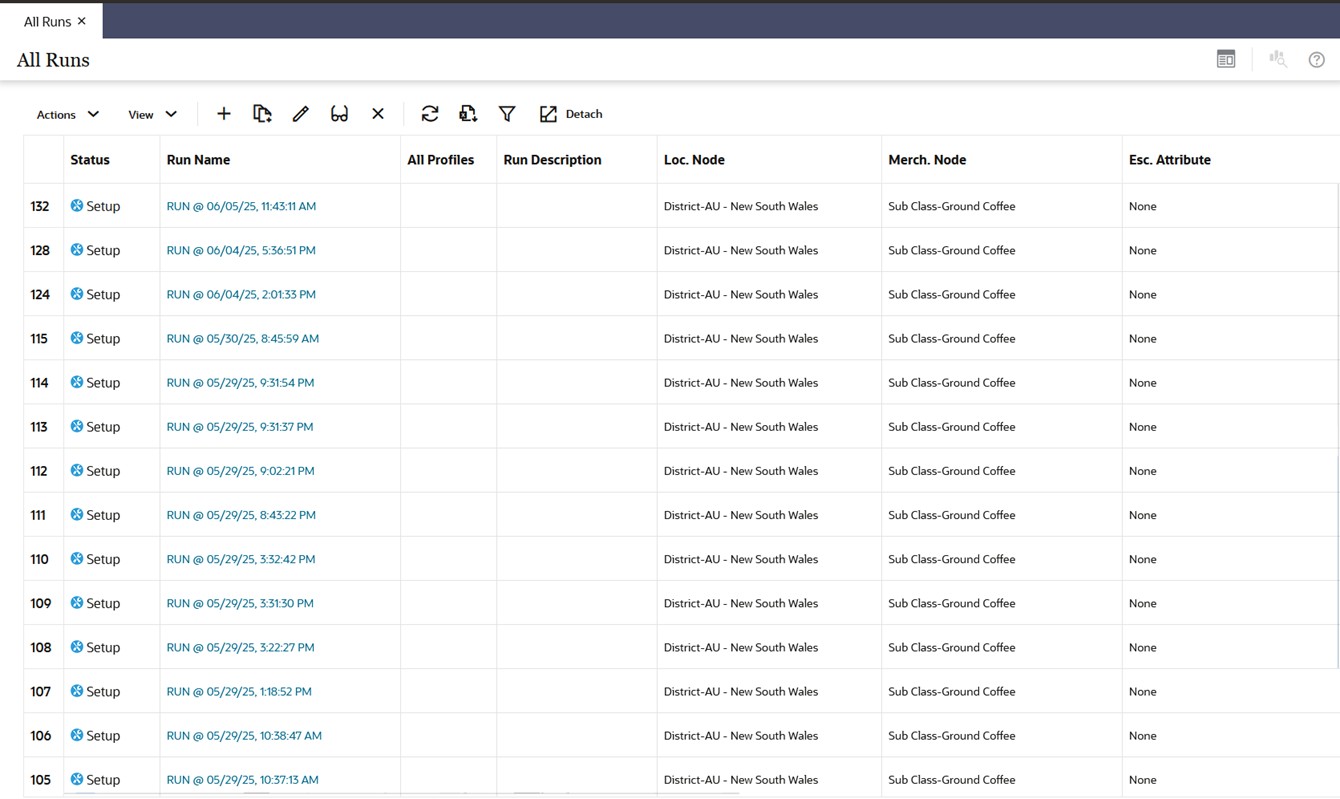Click the Run Name column header
The height and width of the screenshot is (799, 1340).
pyautogui.click(x=198, y=159)
